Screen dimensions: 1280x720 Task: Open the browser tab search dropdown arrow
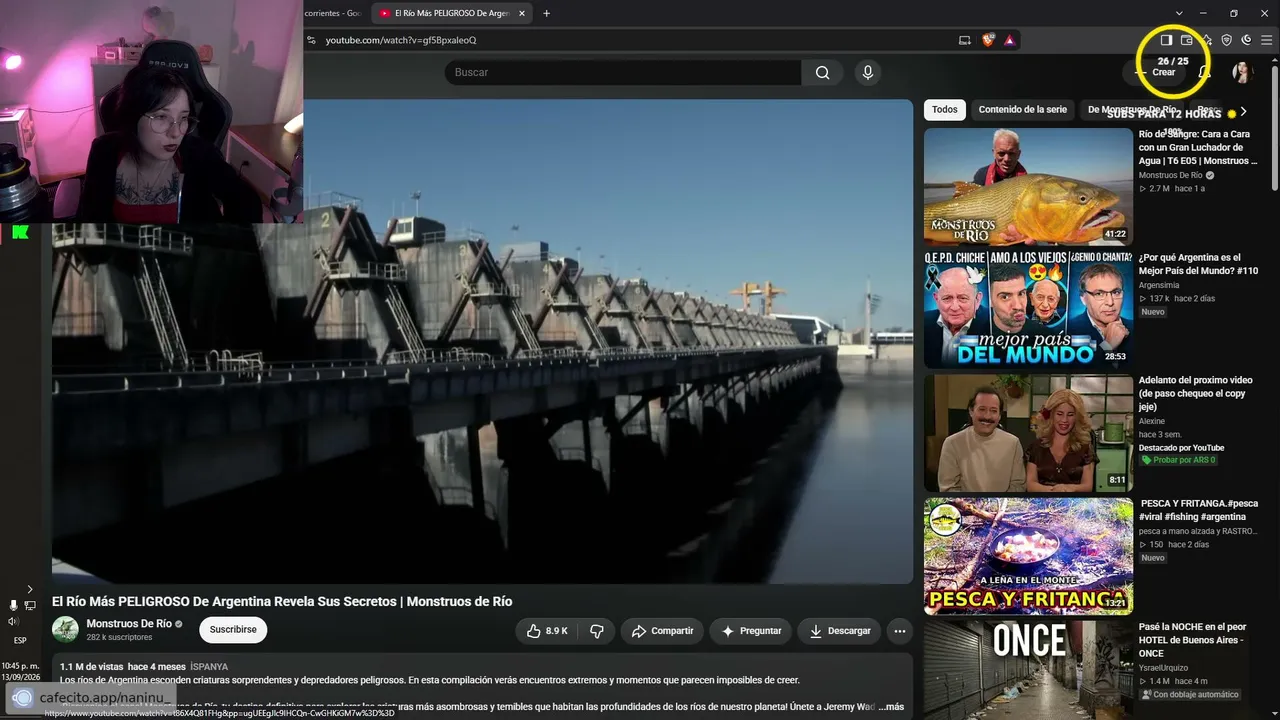coord(1178,13)
